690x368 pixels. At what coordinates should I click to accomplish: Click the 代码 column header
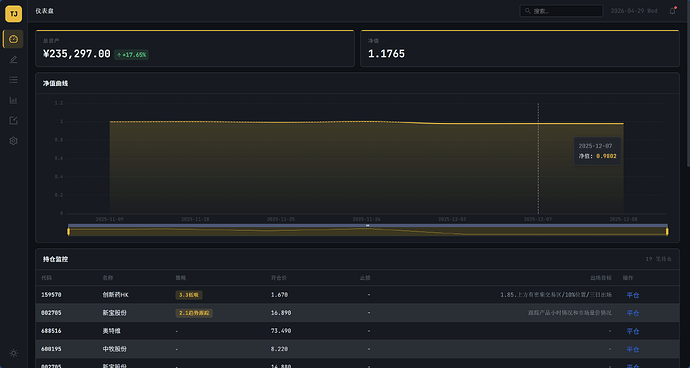coord(46,278)
